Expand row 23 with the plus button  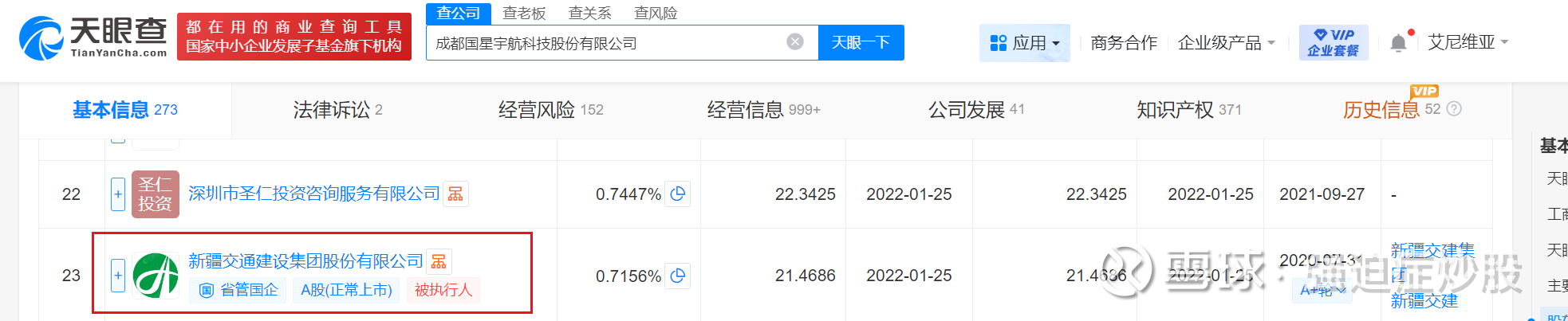pos(118,276)
